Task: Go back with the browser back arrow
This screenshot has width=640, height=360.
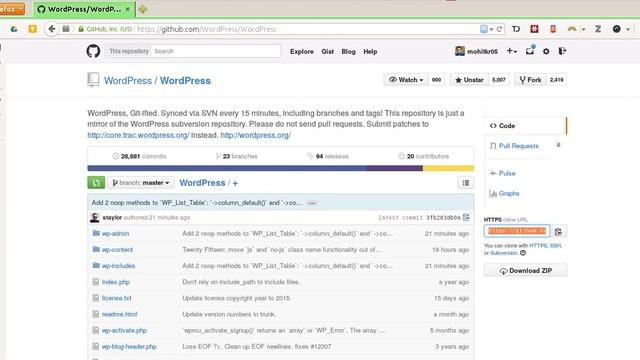Action: [51, 29]
